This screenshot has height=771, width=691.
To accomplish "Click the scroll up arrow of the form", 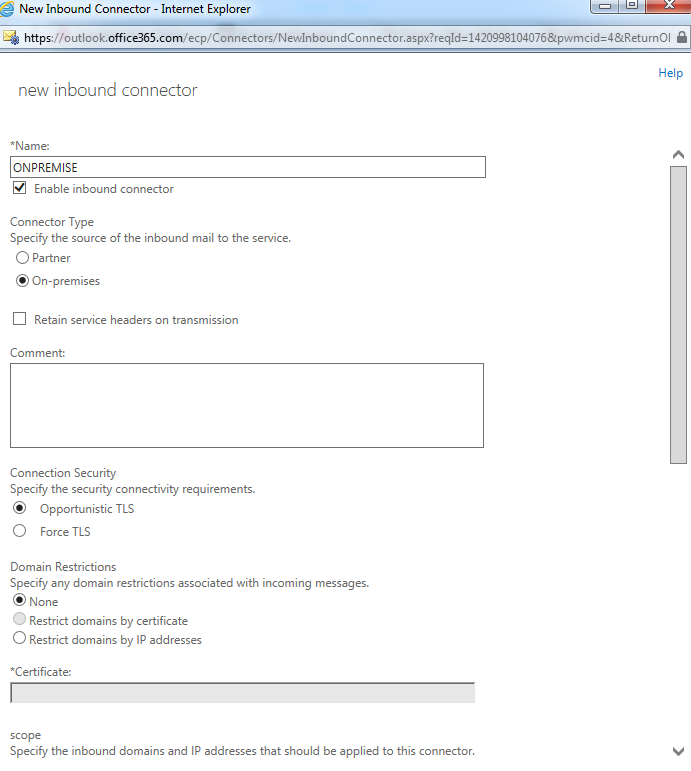I will pos(678,155).
